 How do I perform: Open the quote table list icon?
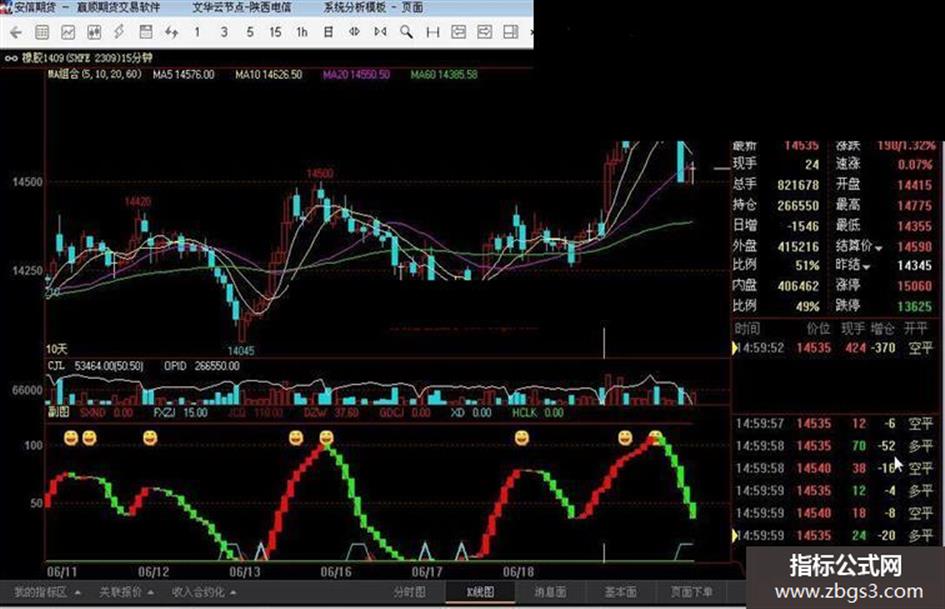42,32
